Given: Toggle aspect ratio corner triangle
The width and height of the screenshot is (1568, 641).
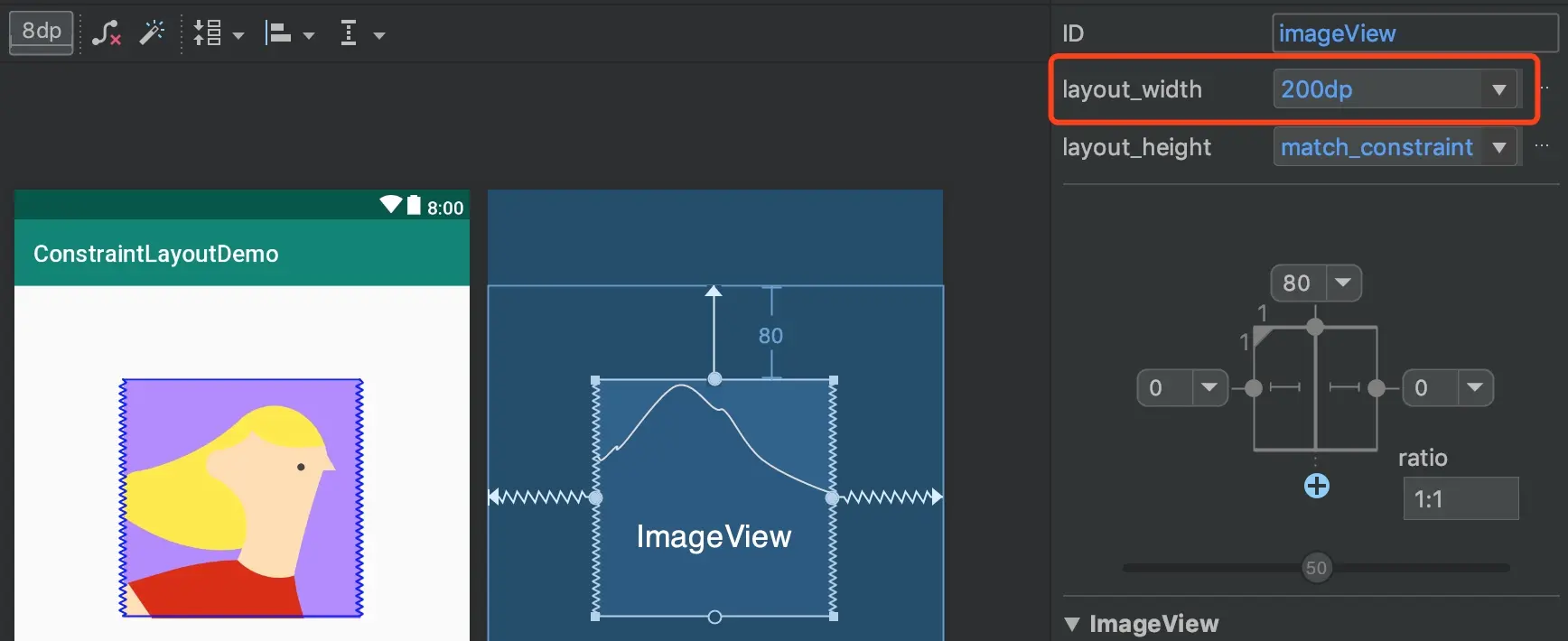Looking at the screenshot, I should [x=1263, y=337].
